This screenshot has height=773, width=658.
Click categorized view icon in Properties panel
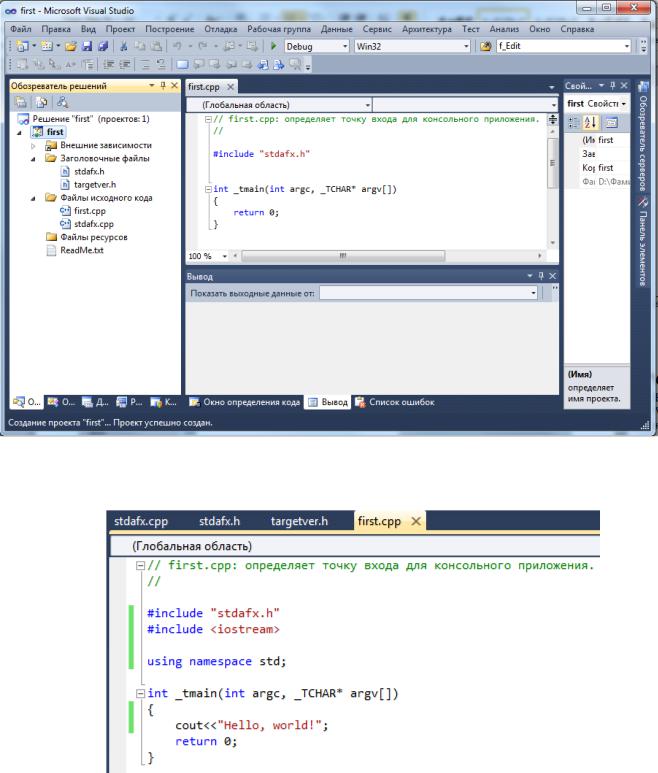(x=574, y=122)
